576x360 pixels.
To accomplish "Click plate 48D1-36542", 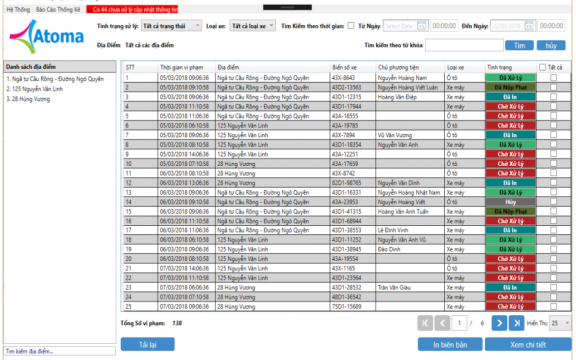I will [x=346, y=297].
